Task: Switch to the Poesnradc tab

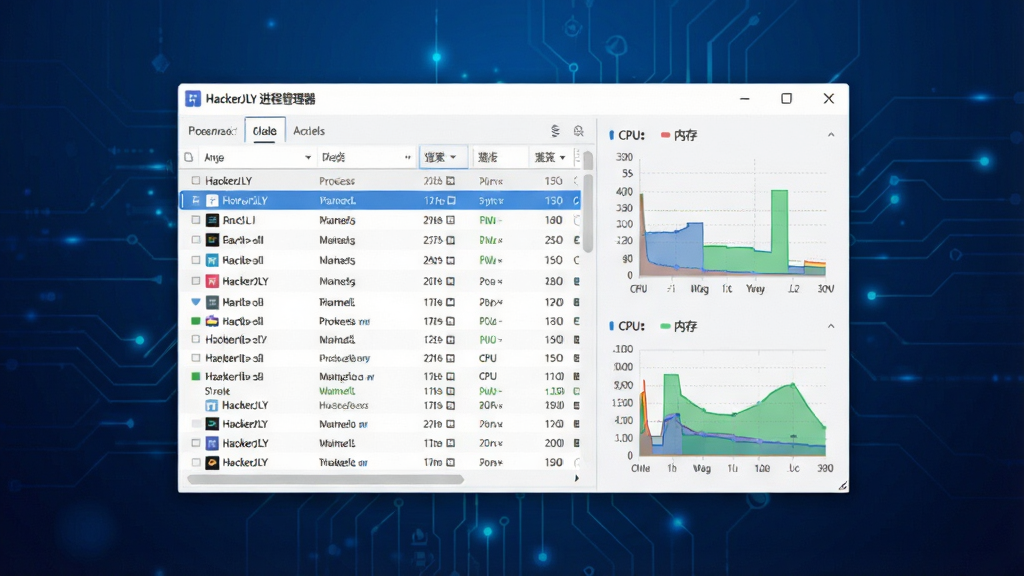Action: click(212, 131)
